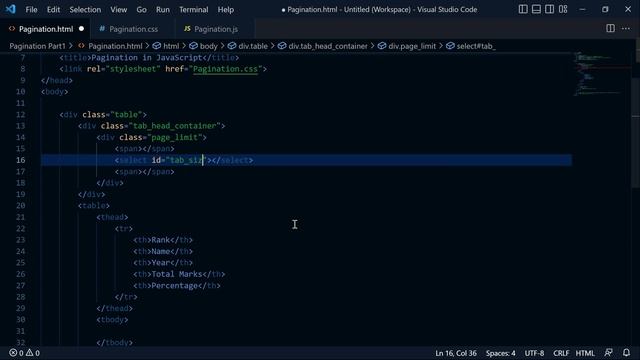Change encoding via UTF-8 status

(x=534, y=353)
